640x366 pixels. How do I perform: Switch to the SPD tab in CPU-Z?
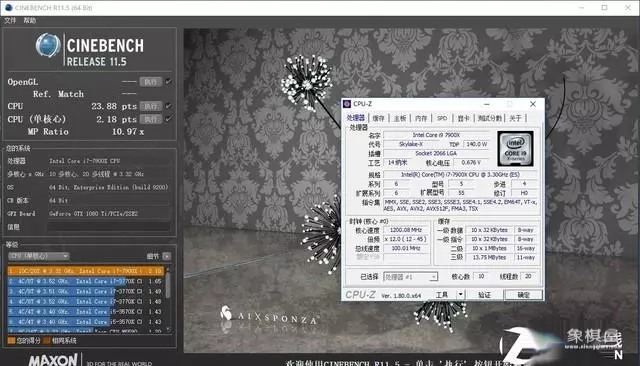(x=442, y=118)
